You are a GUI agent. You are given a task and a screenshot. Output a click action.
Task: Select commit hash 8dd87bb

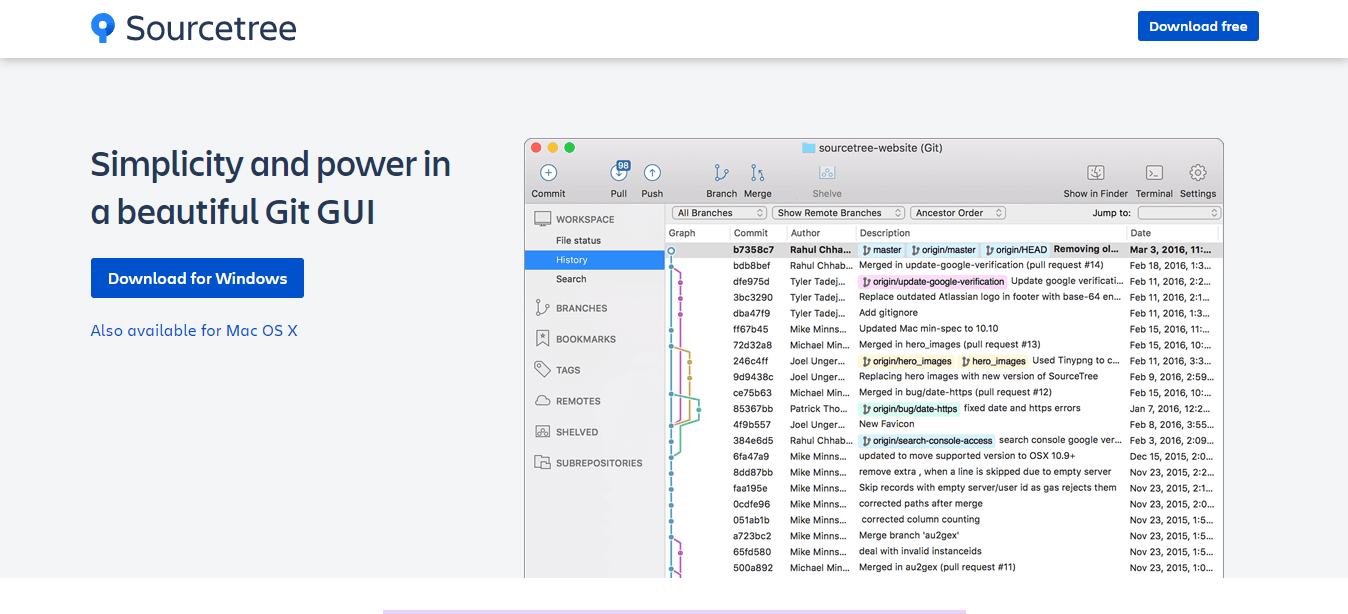tap(753, 473)
